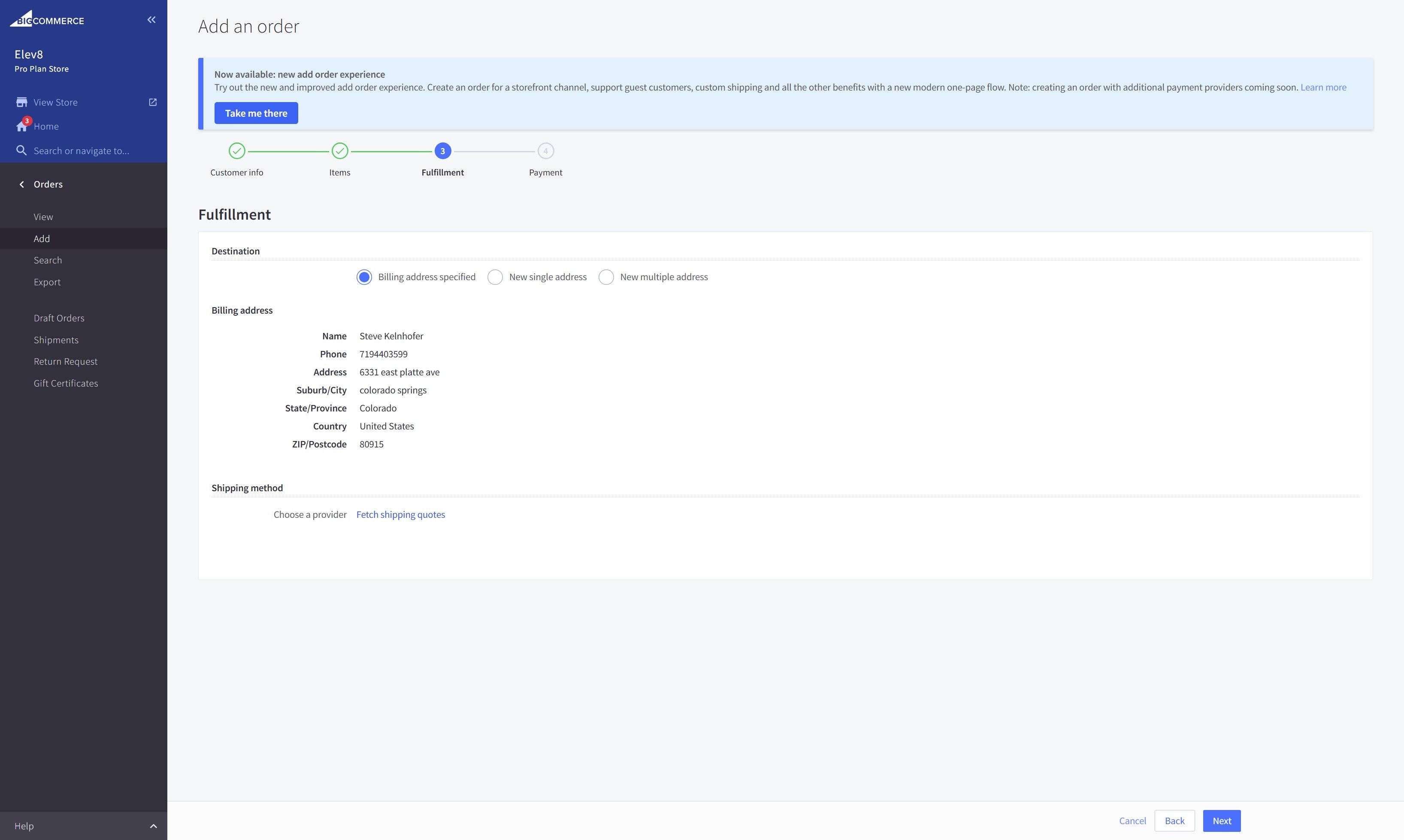Click the search magnifier icon in sidebar
This screenshot has height=840, width=1404.
click(21, 151)
